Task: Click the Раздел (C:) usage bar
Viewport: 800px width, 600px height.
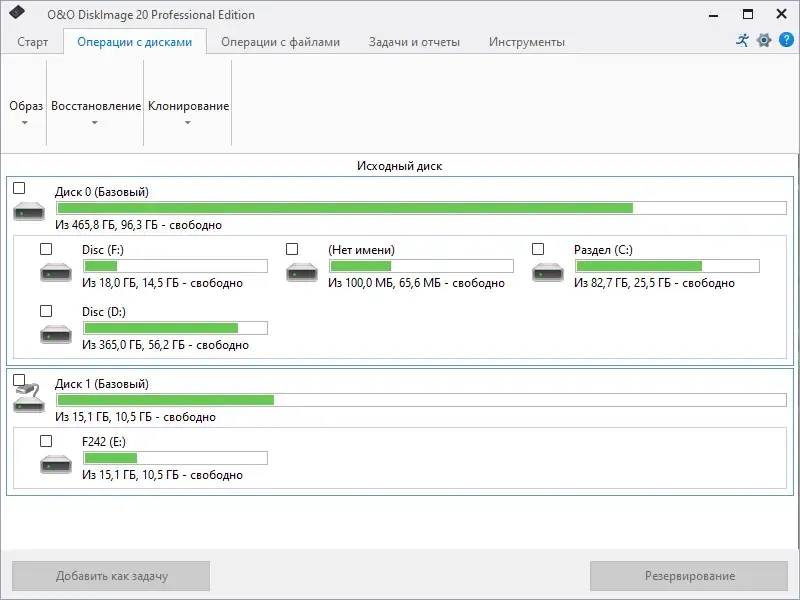Action: click(x=667, y=266)
